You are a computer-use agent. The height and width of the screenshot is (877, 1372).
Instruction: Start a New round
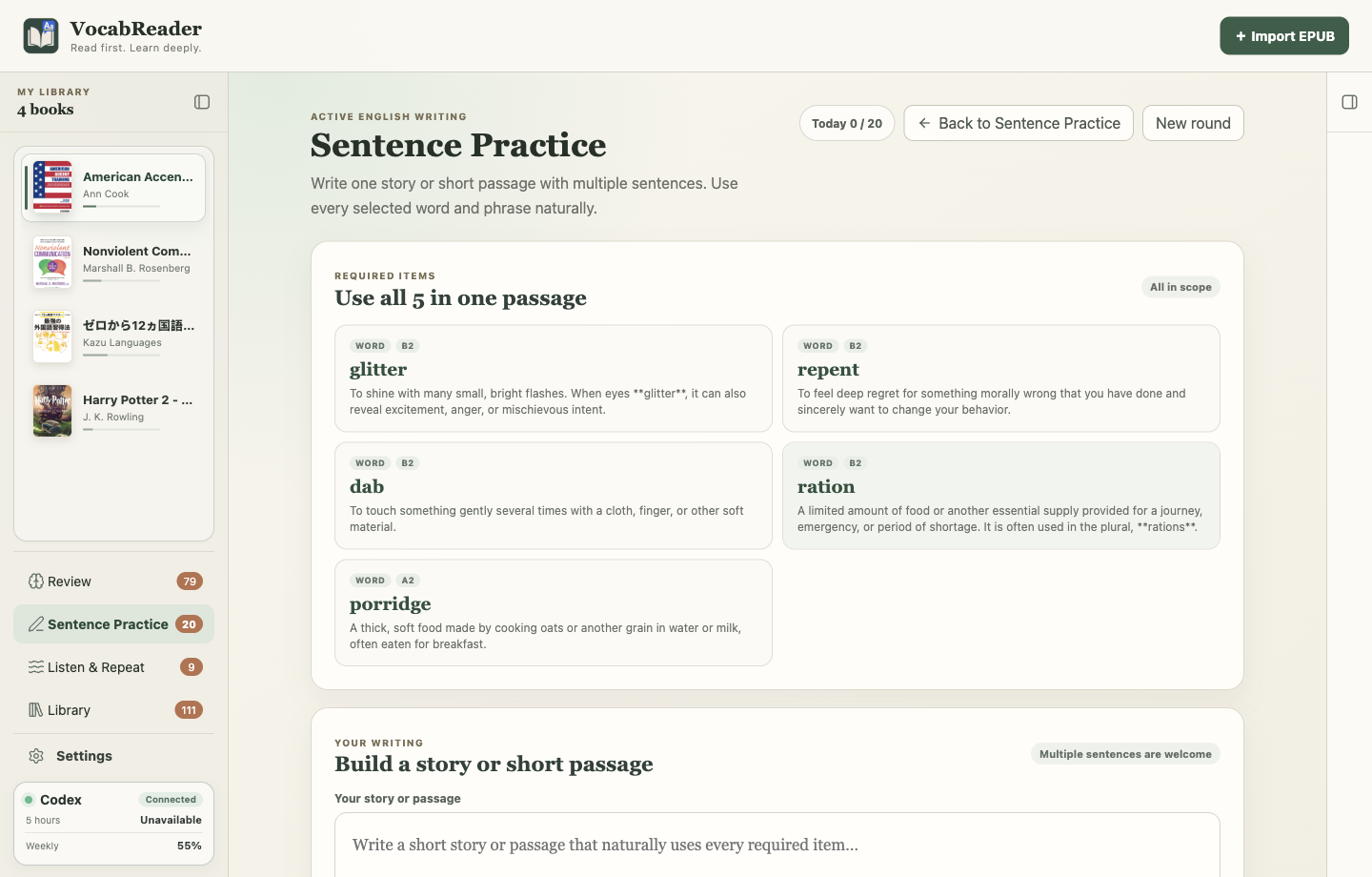point(1193,123)
